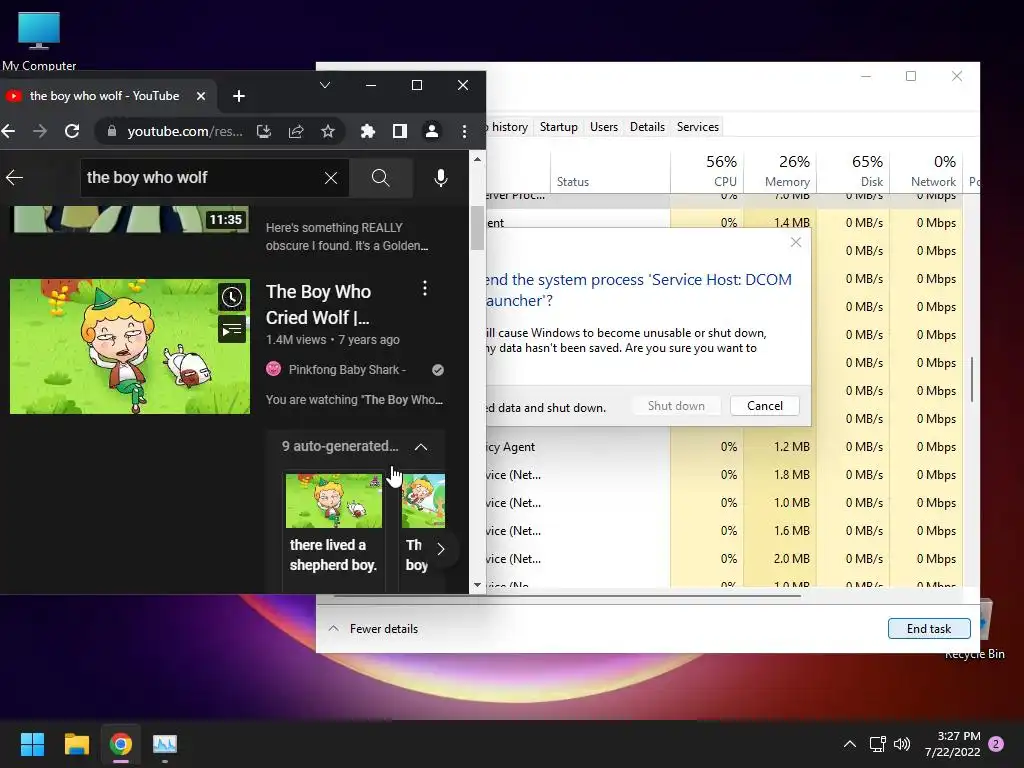Screen dimensions: 1024x768
Task: Switch to Services tab in Task Manager
Action: (x=697, y=127)
